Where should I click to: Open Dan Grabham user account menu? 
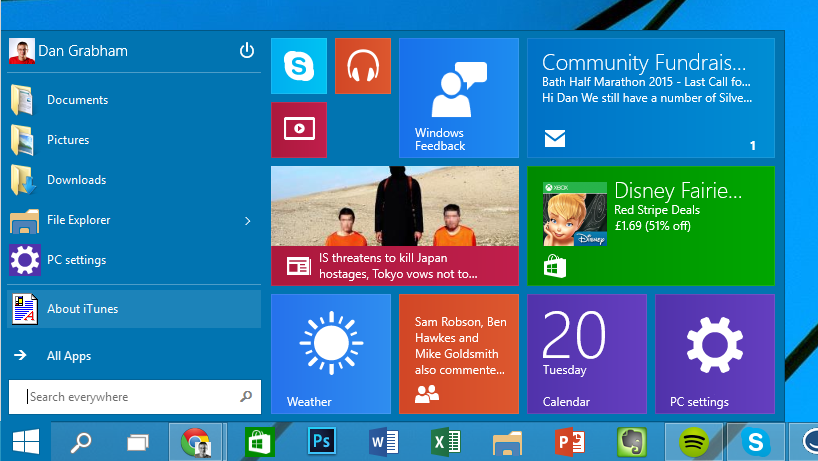(70, 51)
